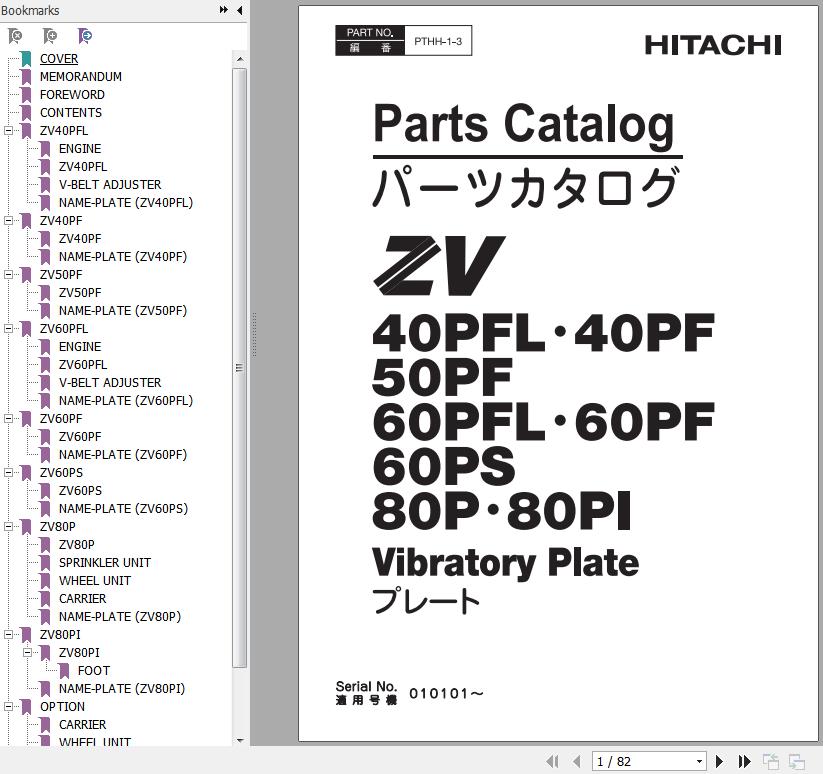Click the delete bookmark icon
The height and width of the screenshot is (774, 823).
[15, 36]
